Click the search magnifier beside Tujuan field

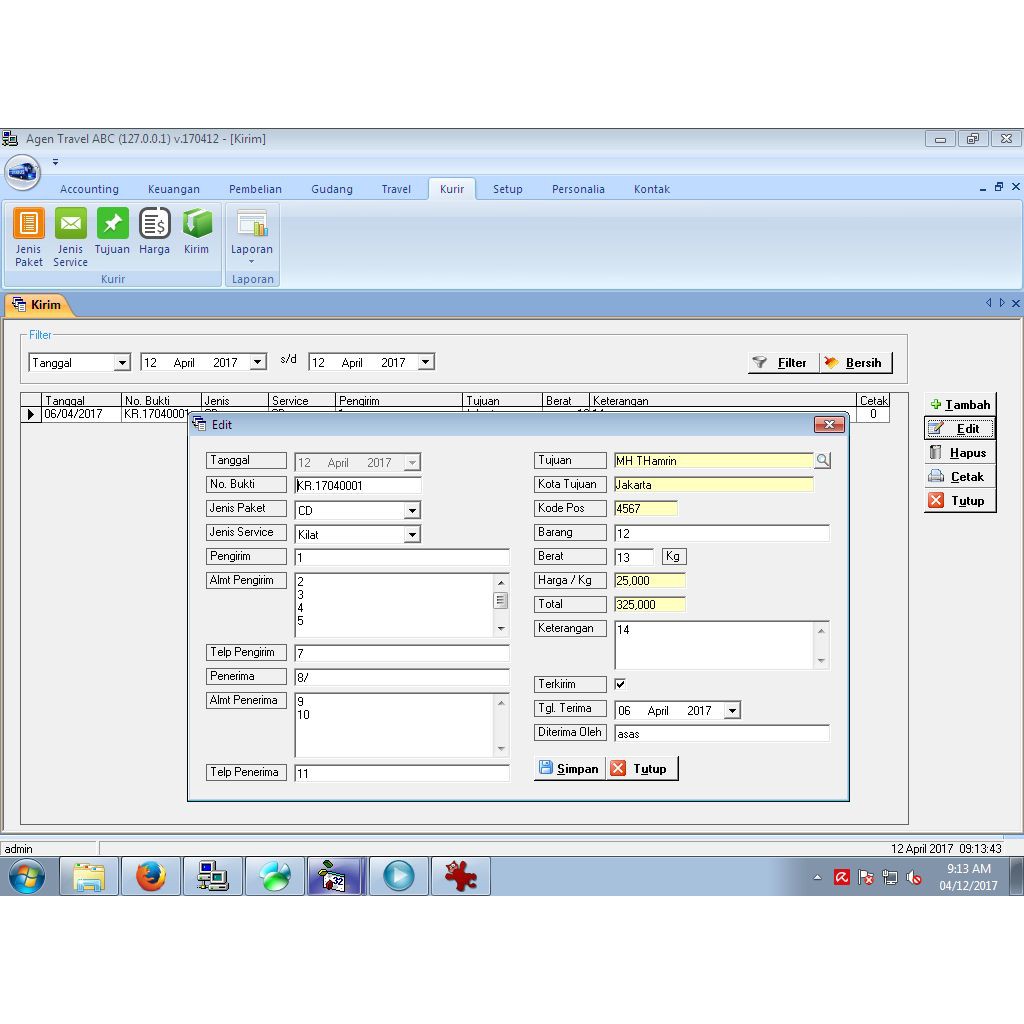(822, 461)
